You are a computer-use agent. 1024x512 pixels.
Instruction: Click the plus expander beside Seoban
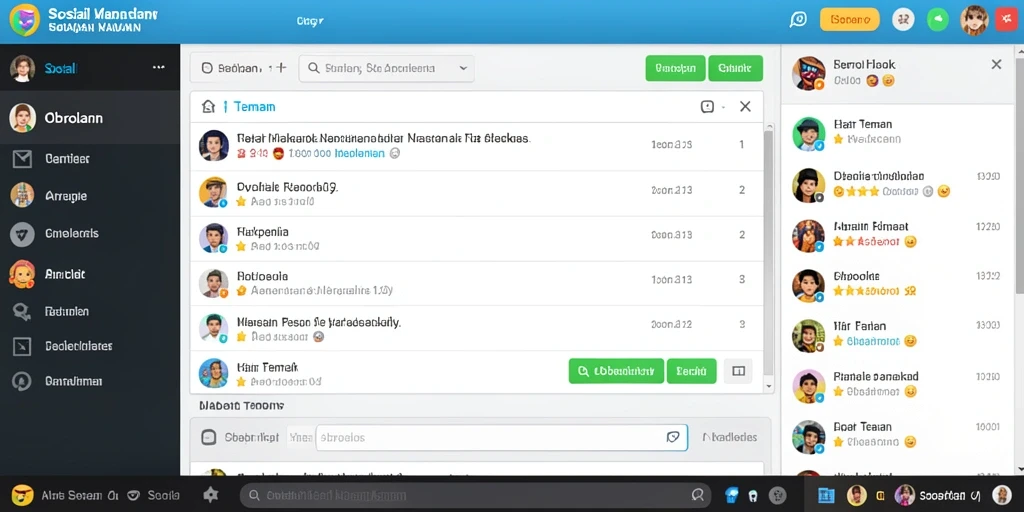[280, 67]
